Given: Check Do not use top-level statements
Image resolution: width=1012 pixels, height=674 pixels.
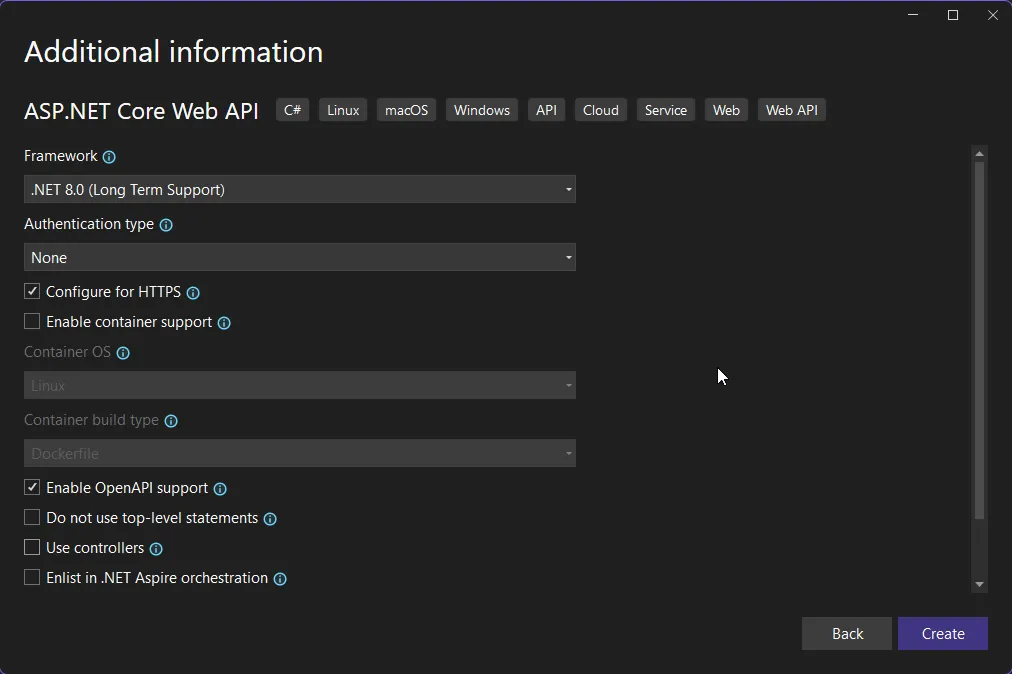Looking at the screenshot, I should [x=31, y=518].
